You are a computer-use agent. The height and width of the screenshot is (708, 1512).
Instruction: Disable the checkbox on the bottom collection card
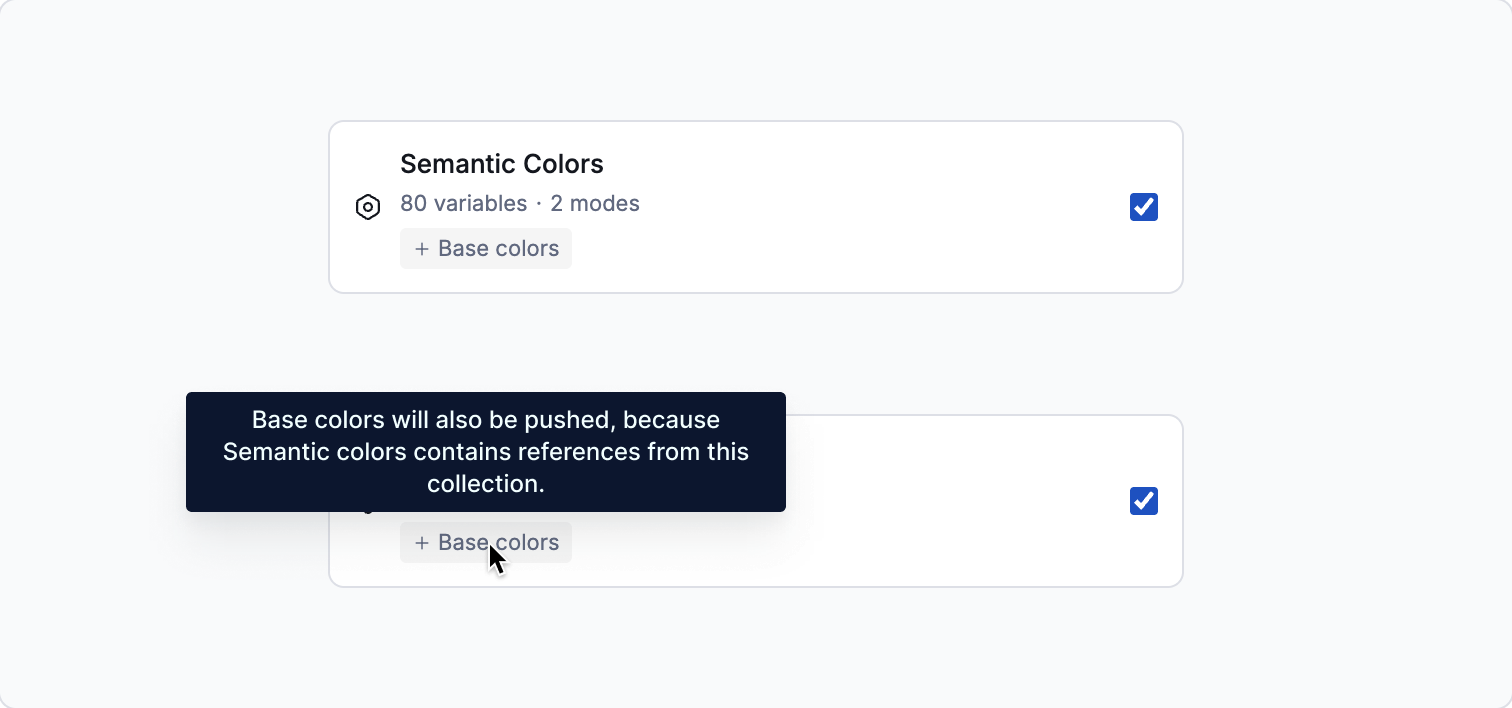click(x=1143, y=501)
